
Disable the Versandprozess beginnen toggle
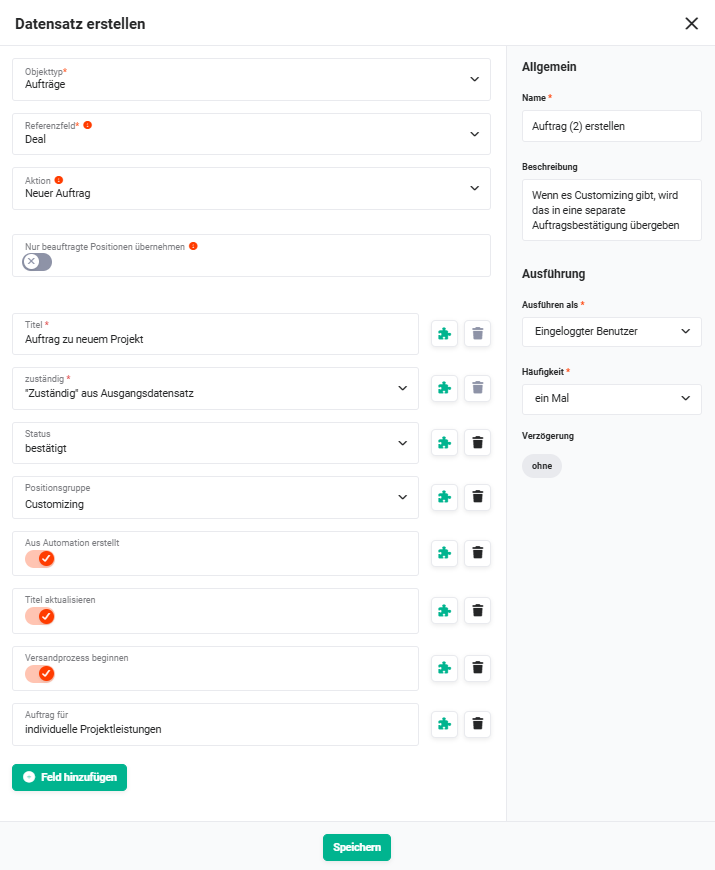tap(40, 674)
